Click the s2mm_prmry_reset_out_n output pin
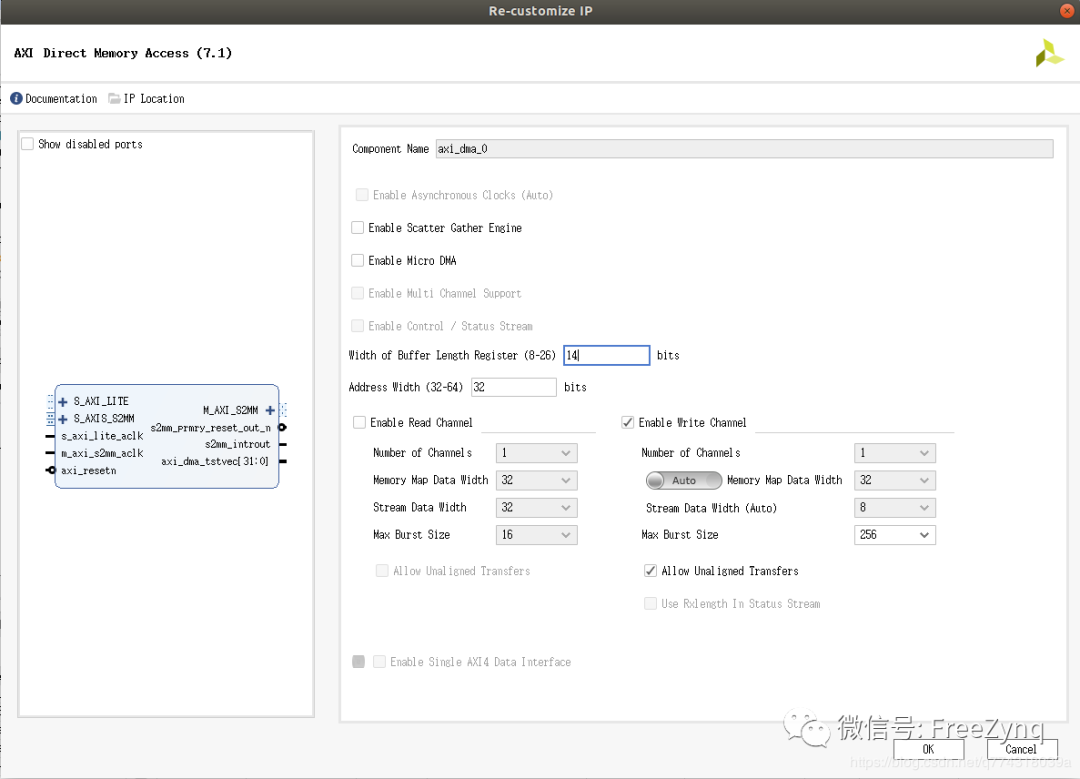Viewport: 1080px width, 779px height. [282, 428]
